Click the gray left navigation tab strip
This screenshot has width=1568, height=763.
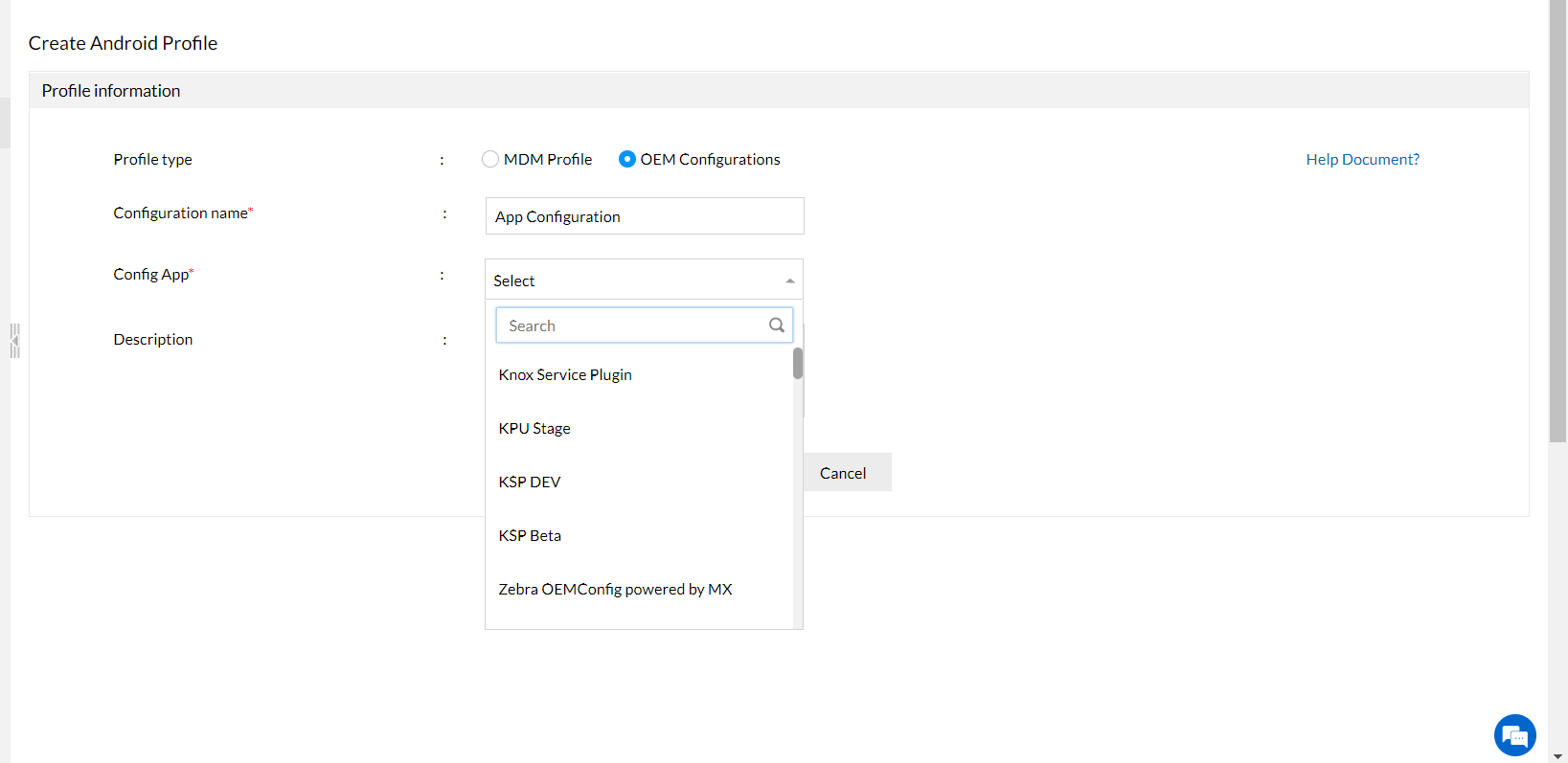pos(5,123)
